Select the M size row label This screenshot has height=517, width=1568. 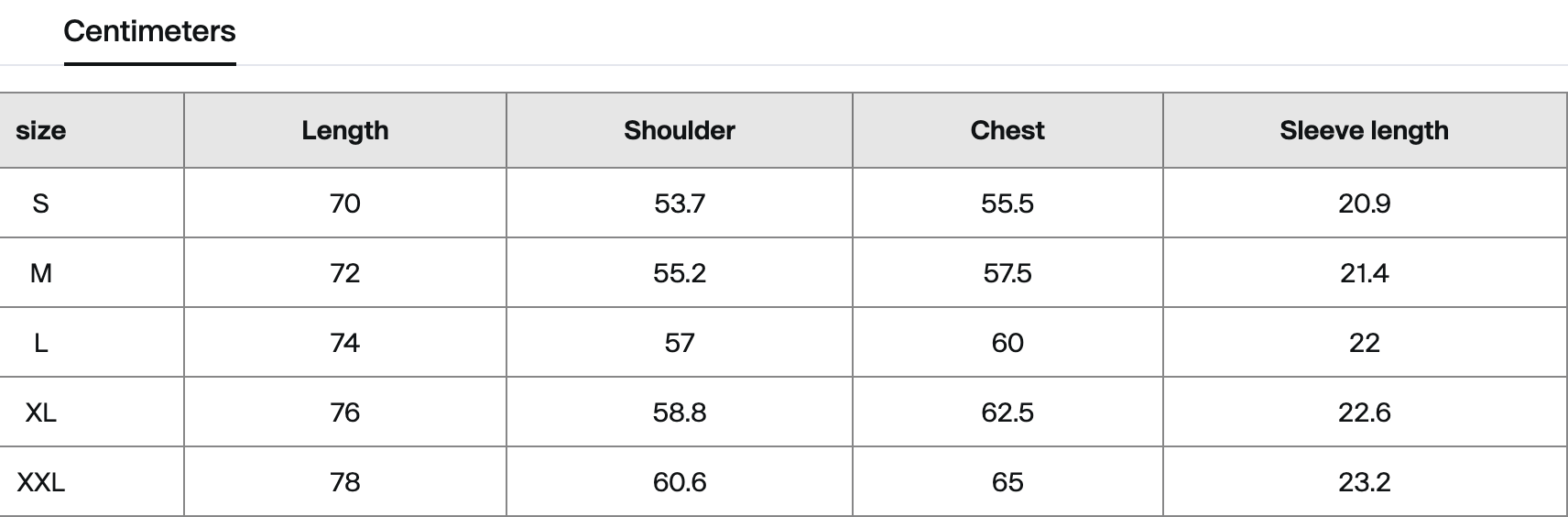click(41, 273)
